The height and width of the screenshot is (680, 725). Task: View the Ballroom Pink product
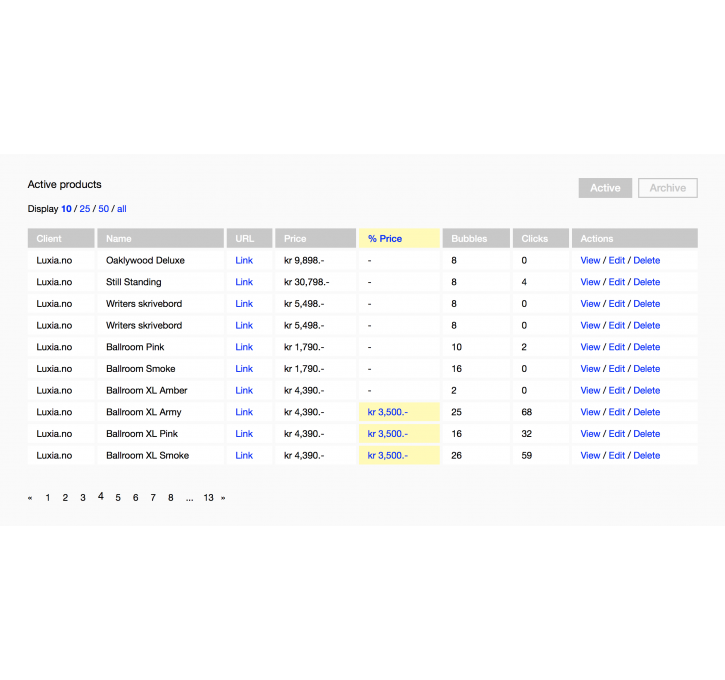coord(590,347)
